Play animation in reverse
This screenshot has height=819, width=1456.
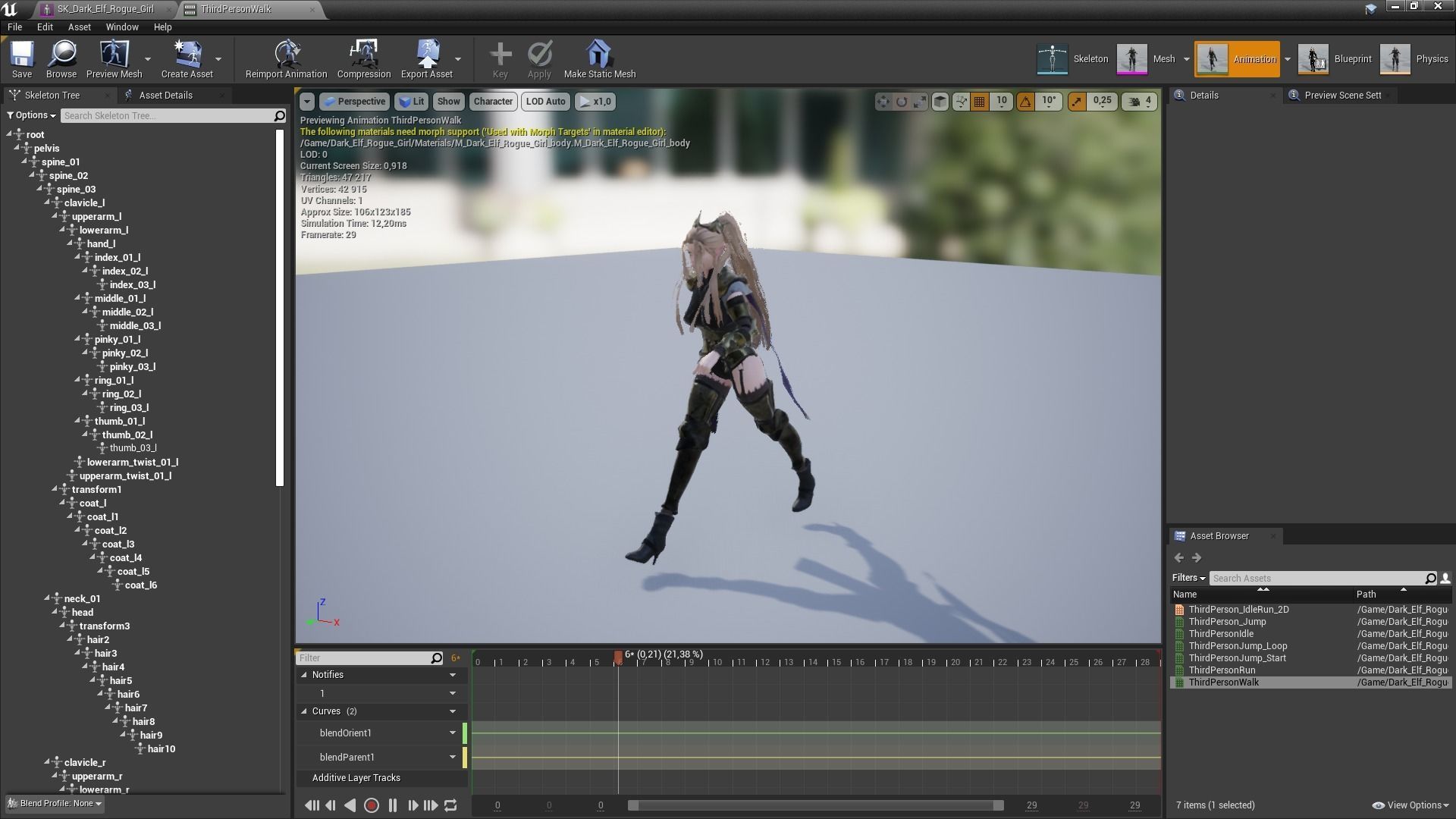tap(350, 806)
